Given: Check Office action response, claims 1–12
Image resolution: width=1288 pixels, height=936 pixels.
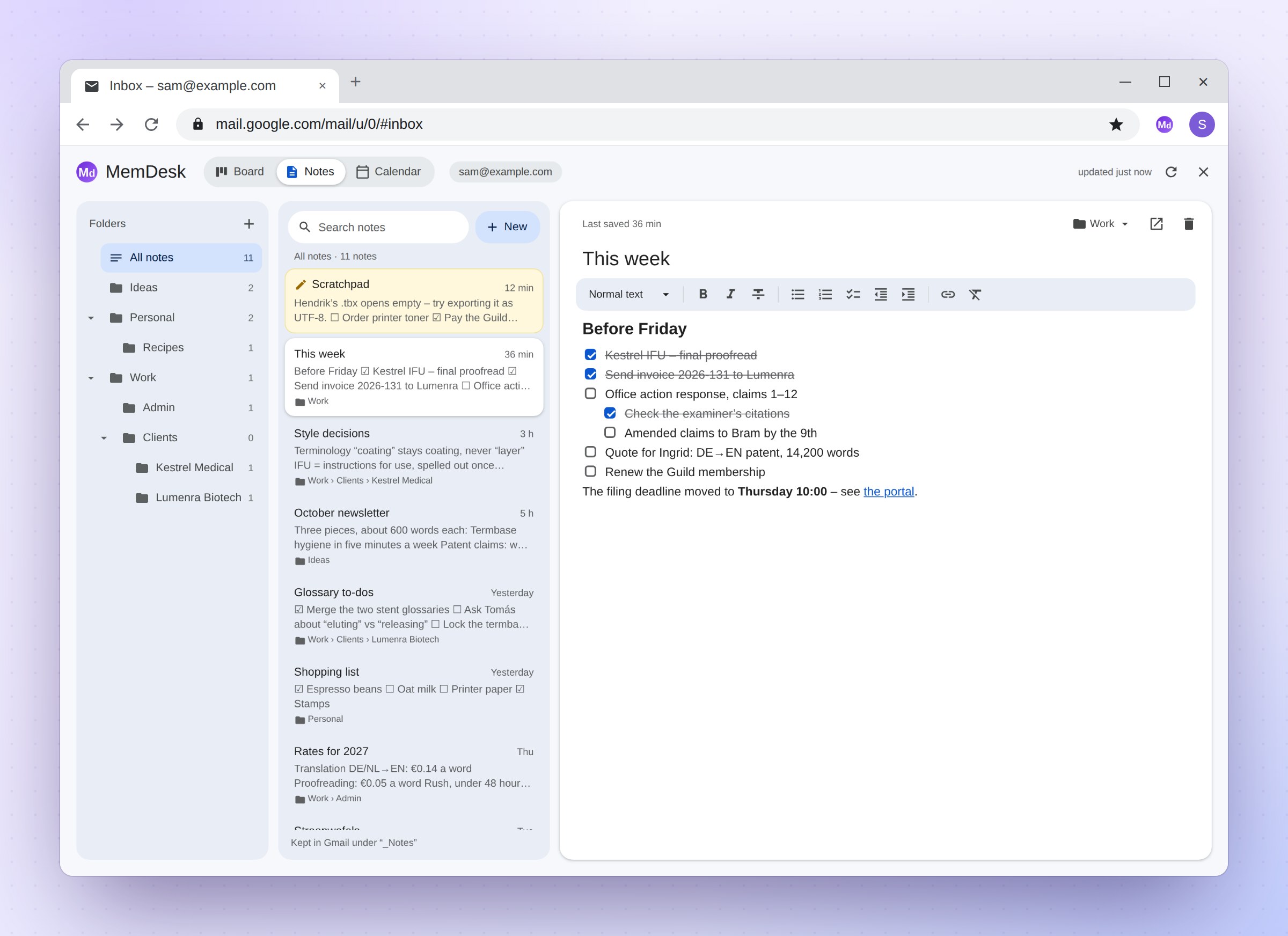Looking at the screenshot, I should coord(591,393).
